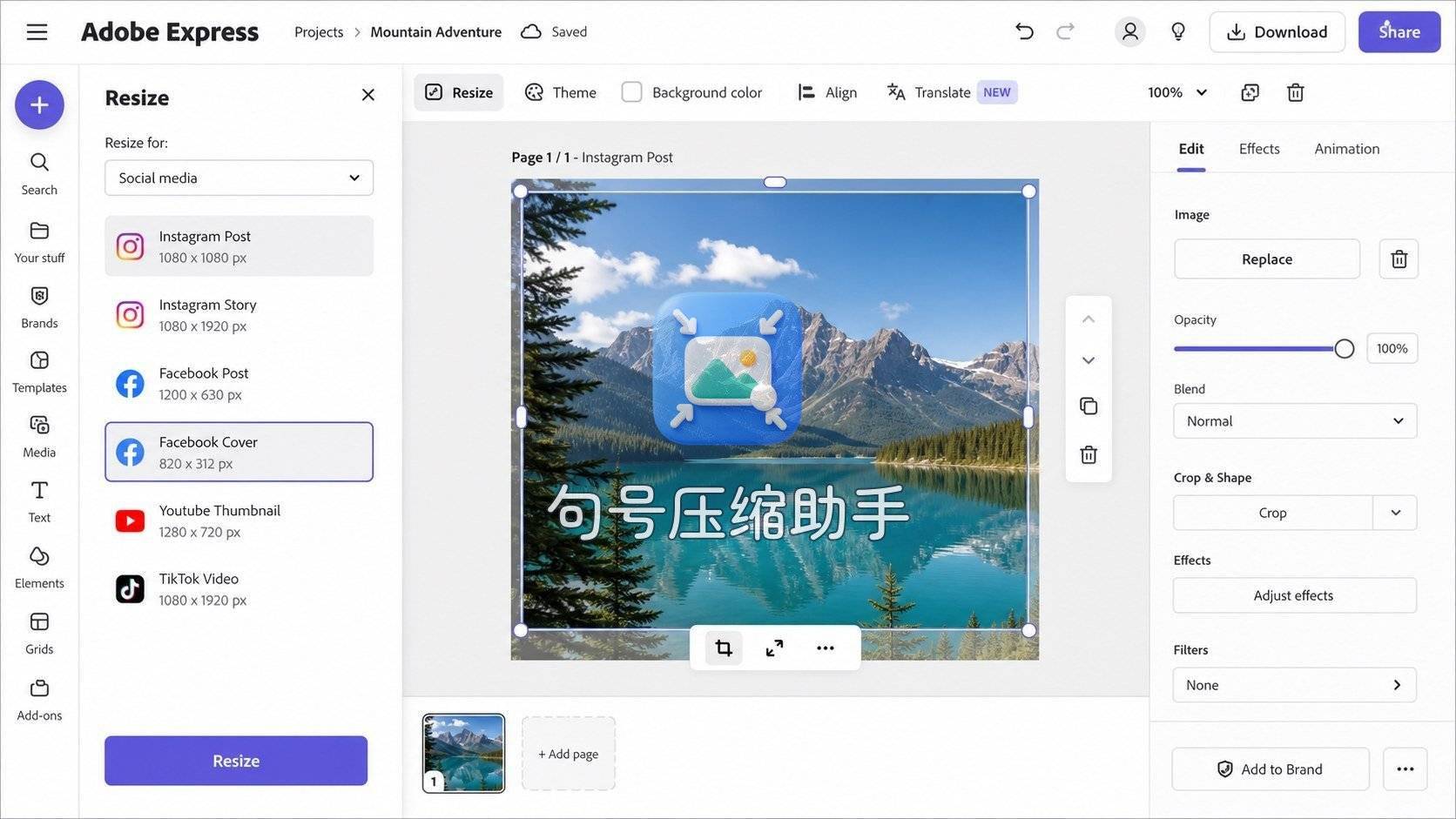
Task: Switch to the Edit tab
Action: [1191, 149]
